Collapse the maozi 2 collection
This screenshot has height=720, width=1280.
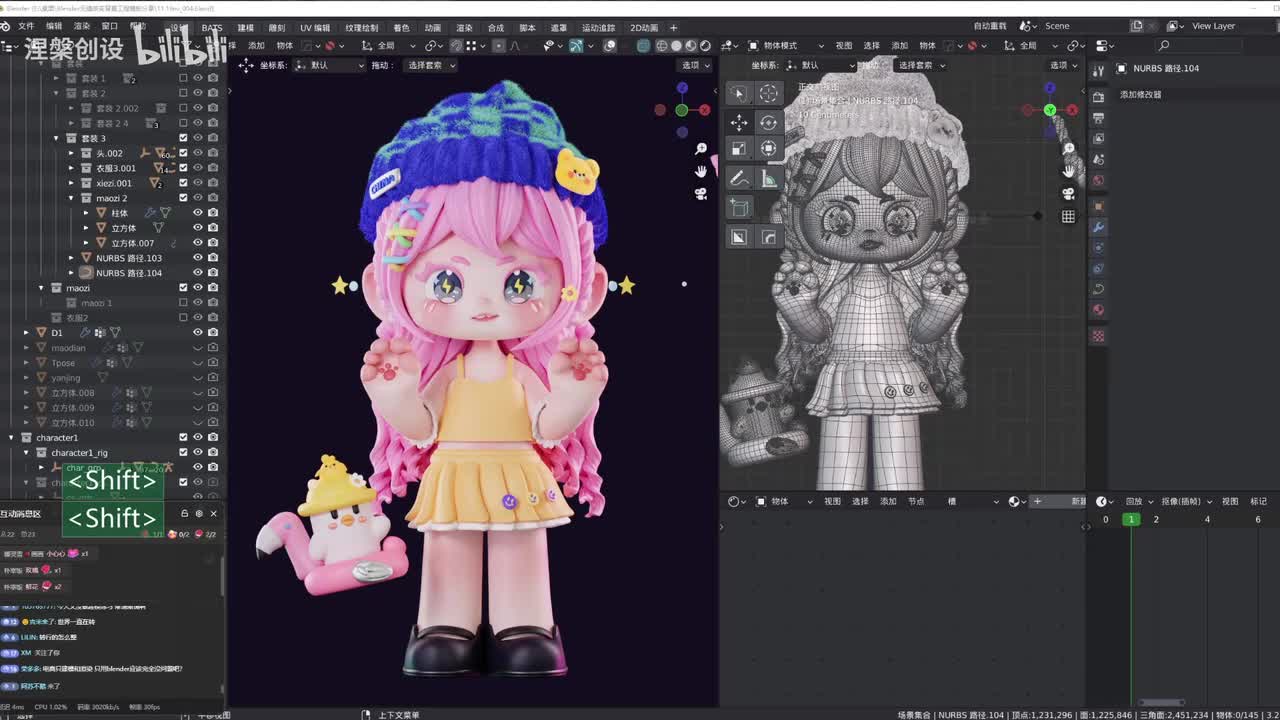[x=71, y=198]
